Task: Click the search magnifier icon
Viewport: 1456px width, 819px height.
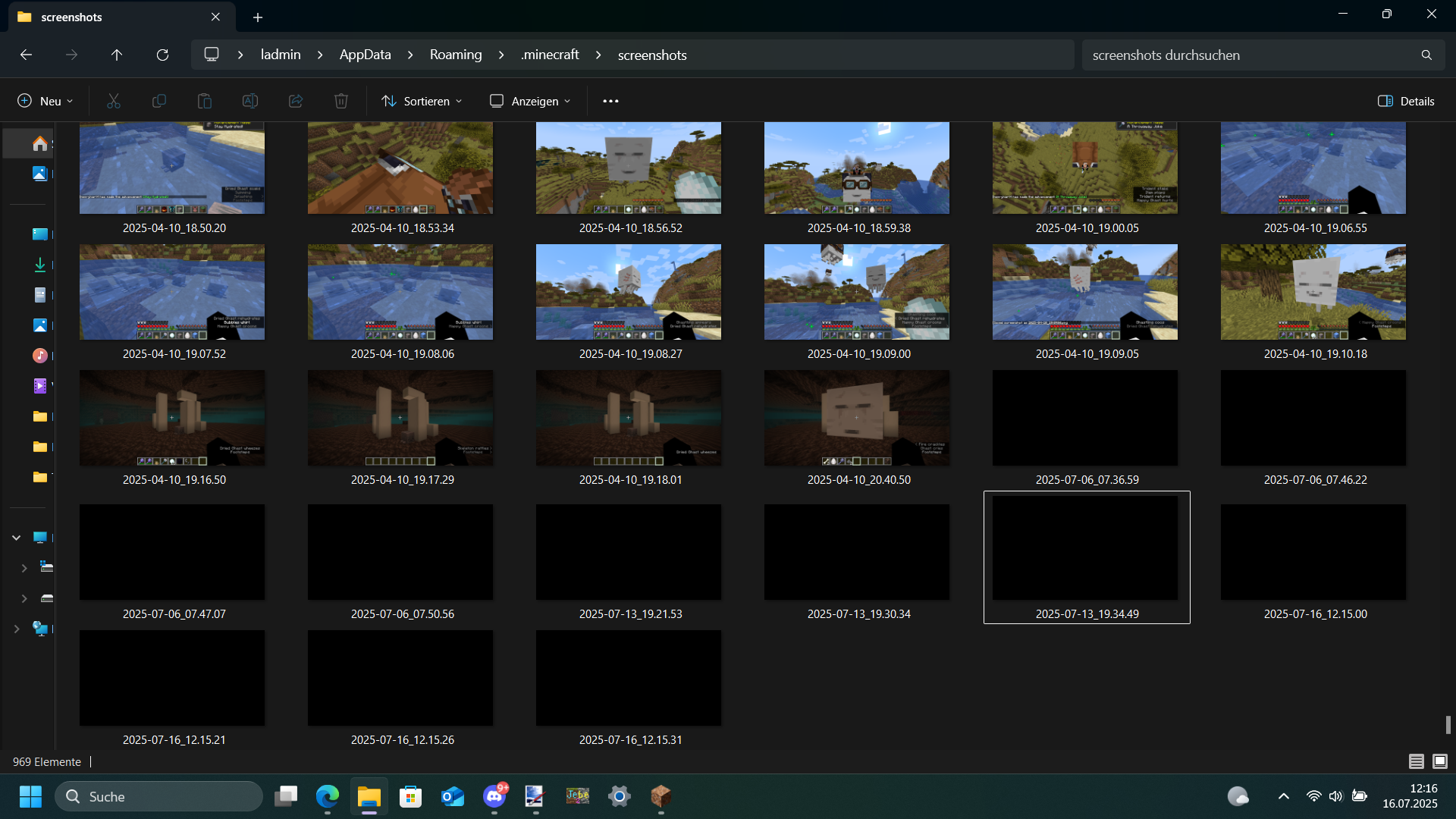Action: point(1426,55)
